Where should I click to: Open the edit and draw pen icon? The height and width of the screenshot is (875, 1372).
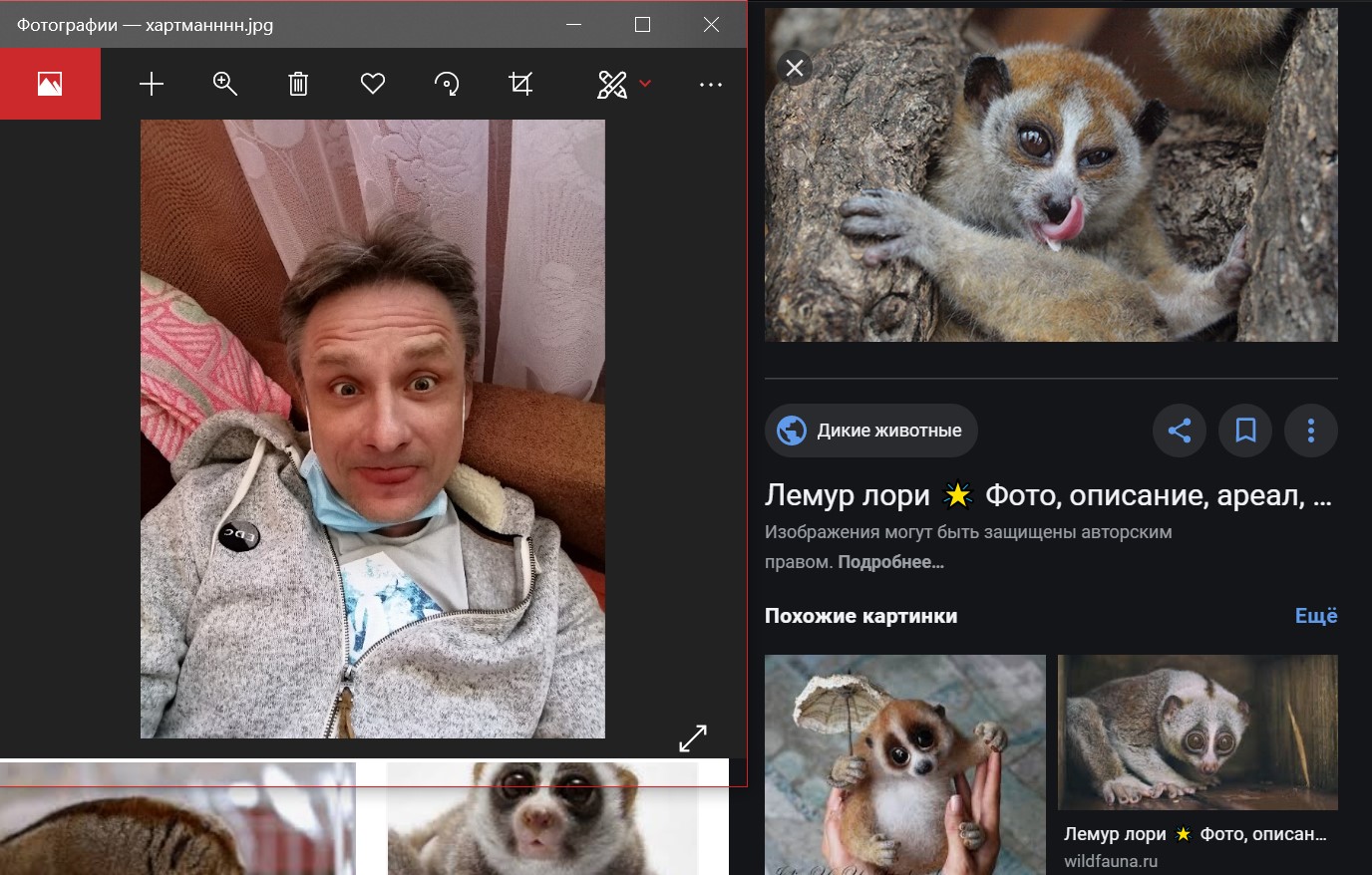pyautogui.click(x=611, y=84)
